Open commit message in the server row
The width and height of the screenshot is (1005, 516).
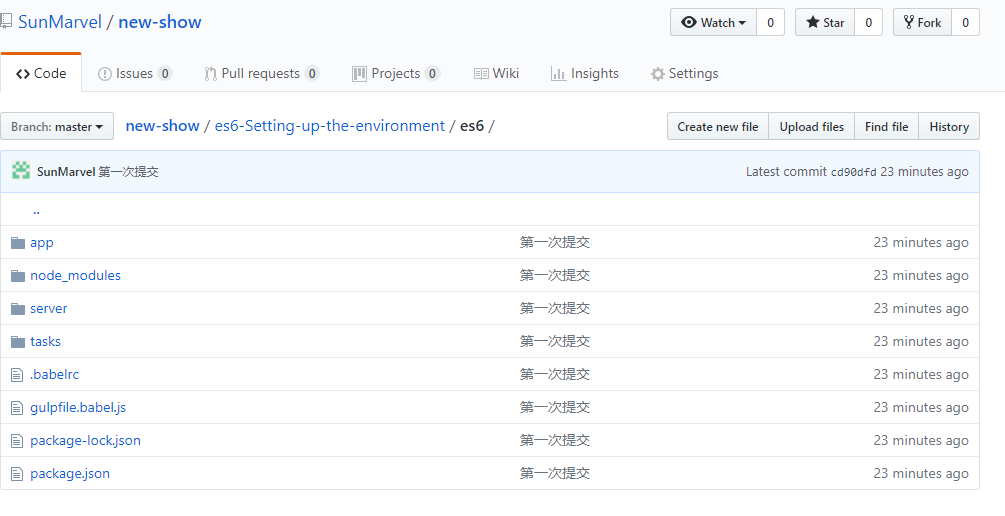point(554,309)
